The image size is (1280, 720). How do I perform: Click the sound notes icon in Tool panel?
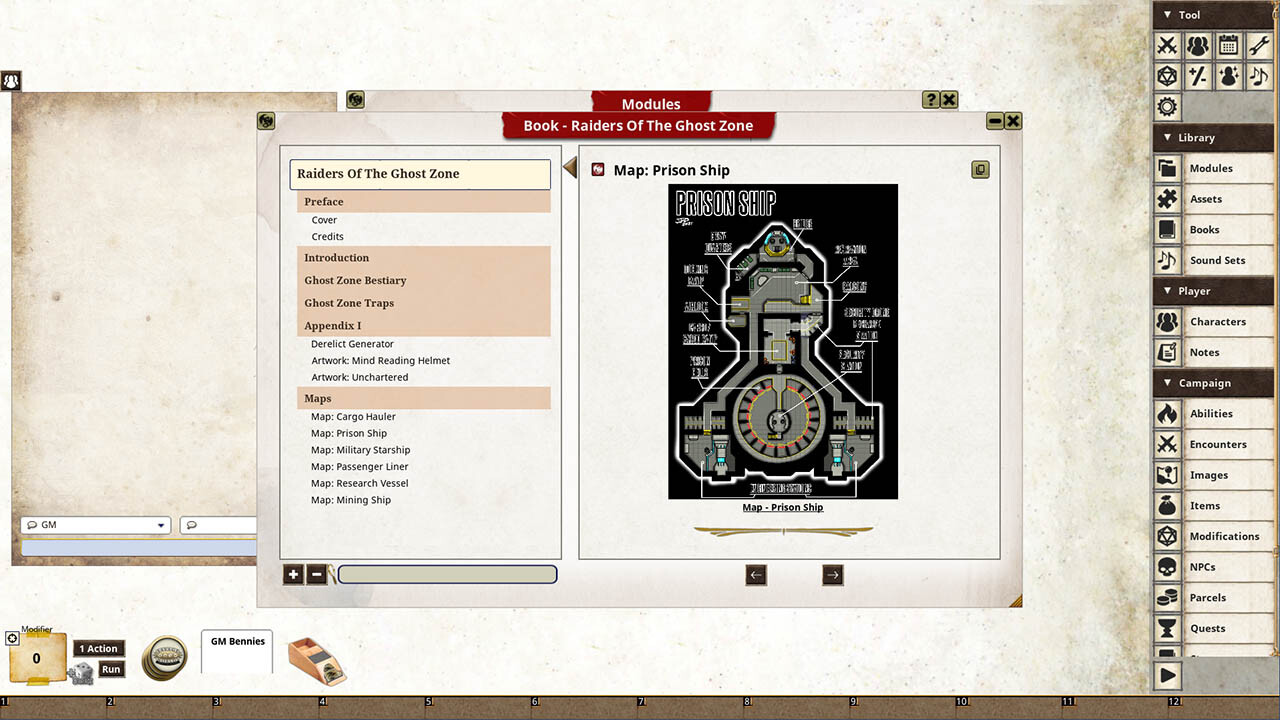(1258, 75)
